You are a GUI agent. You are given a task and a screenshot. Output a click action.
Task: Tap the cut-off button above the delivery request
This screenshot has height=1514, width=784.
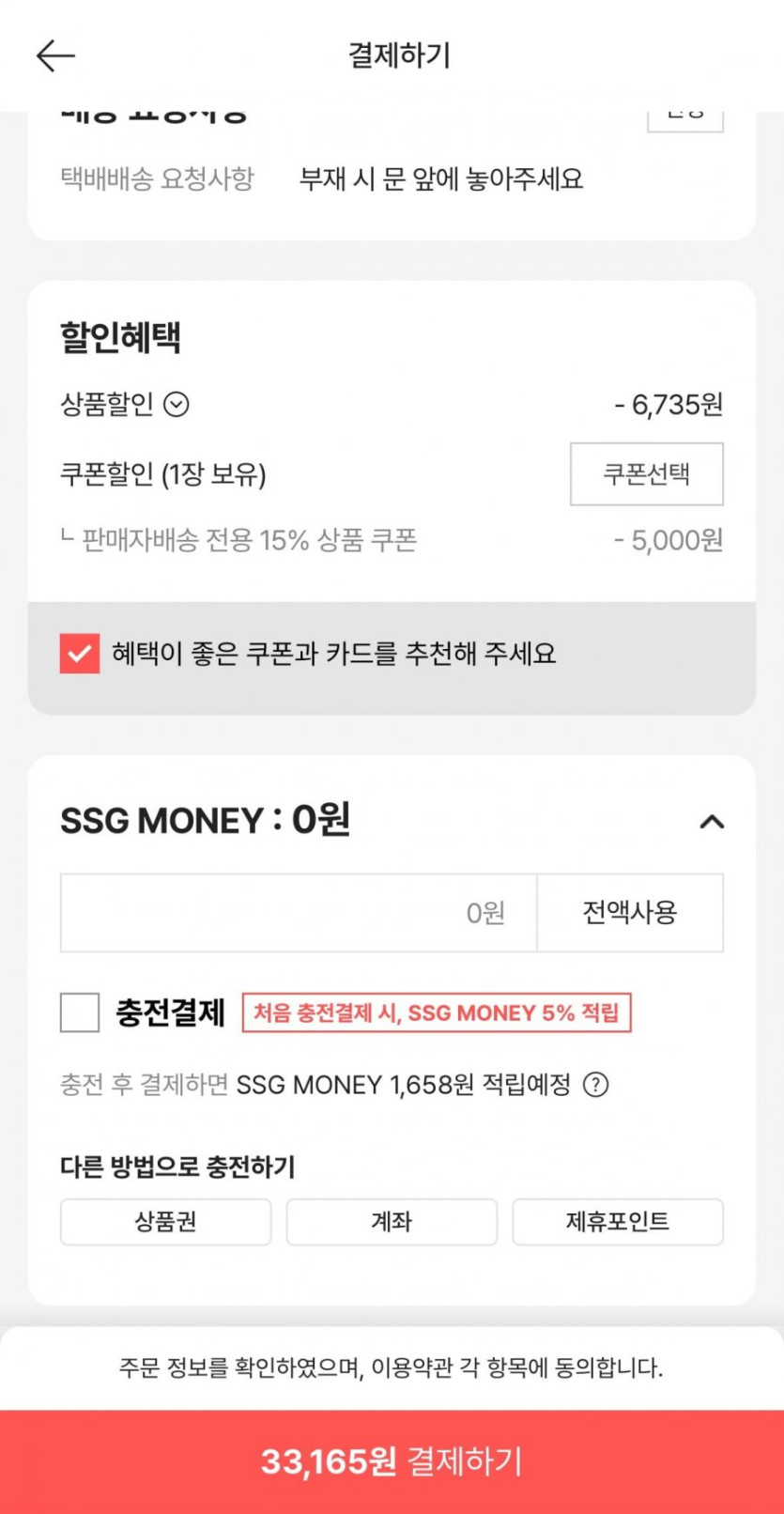[x=684, y=120]
